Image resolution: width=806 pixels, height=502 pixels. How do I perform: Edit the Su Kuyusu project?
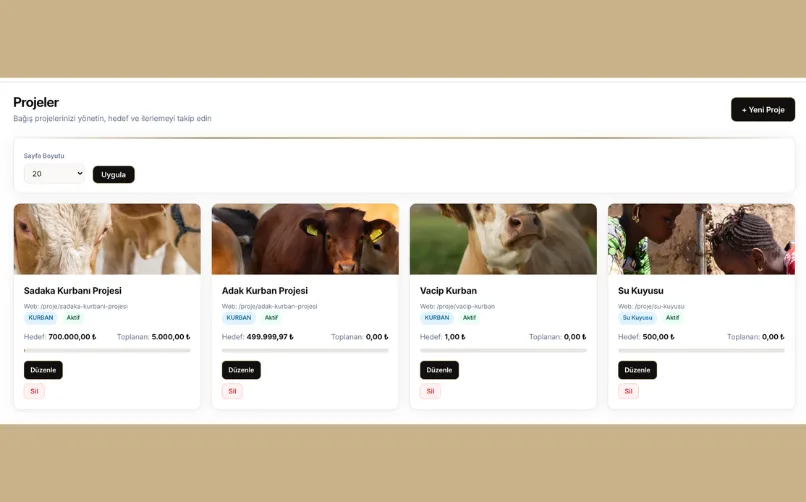[637, 370]
